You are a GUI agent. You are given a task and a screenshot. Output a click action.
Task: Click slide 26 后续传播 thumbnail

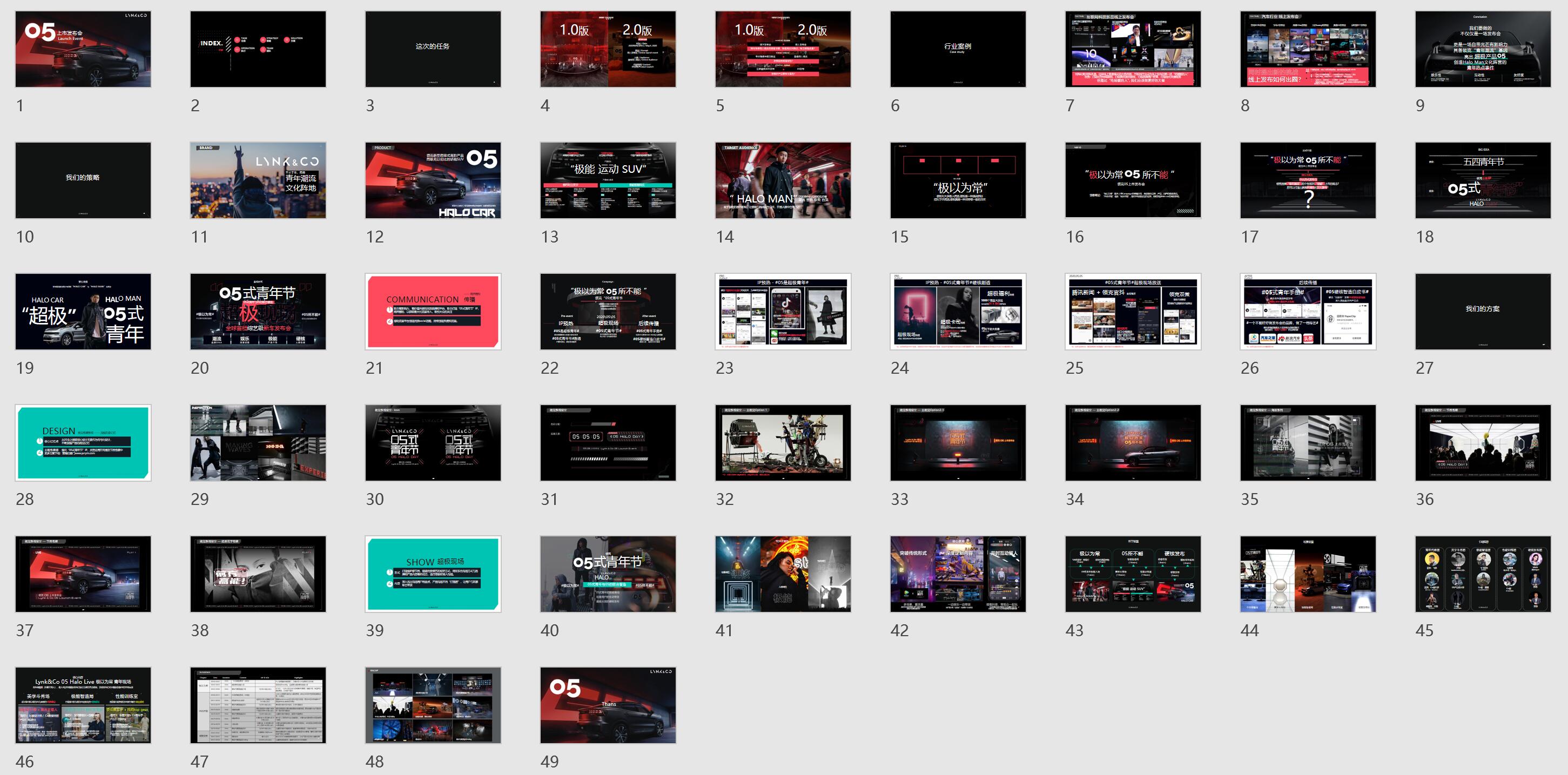(x=1308, y=312)
